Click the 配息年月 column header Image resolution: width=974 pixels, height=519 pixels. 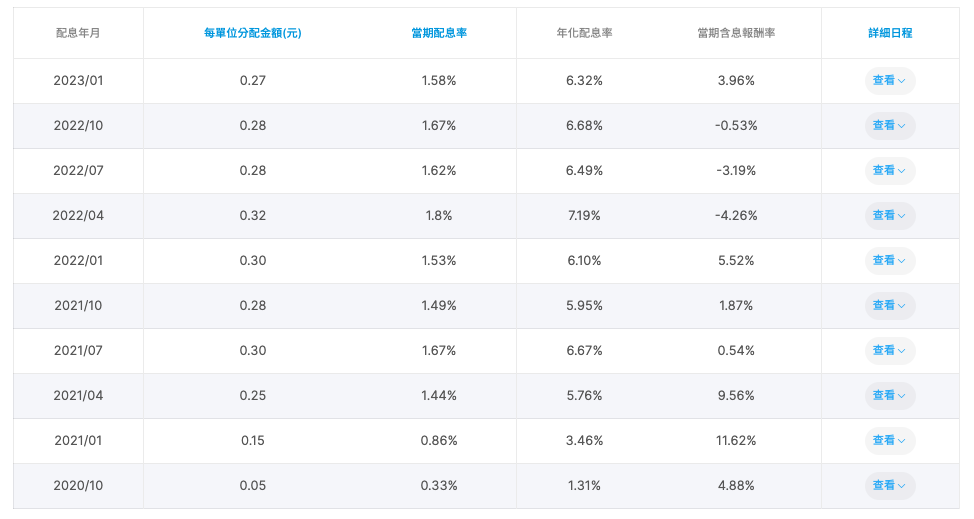tap(78, 33)
